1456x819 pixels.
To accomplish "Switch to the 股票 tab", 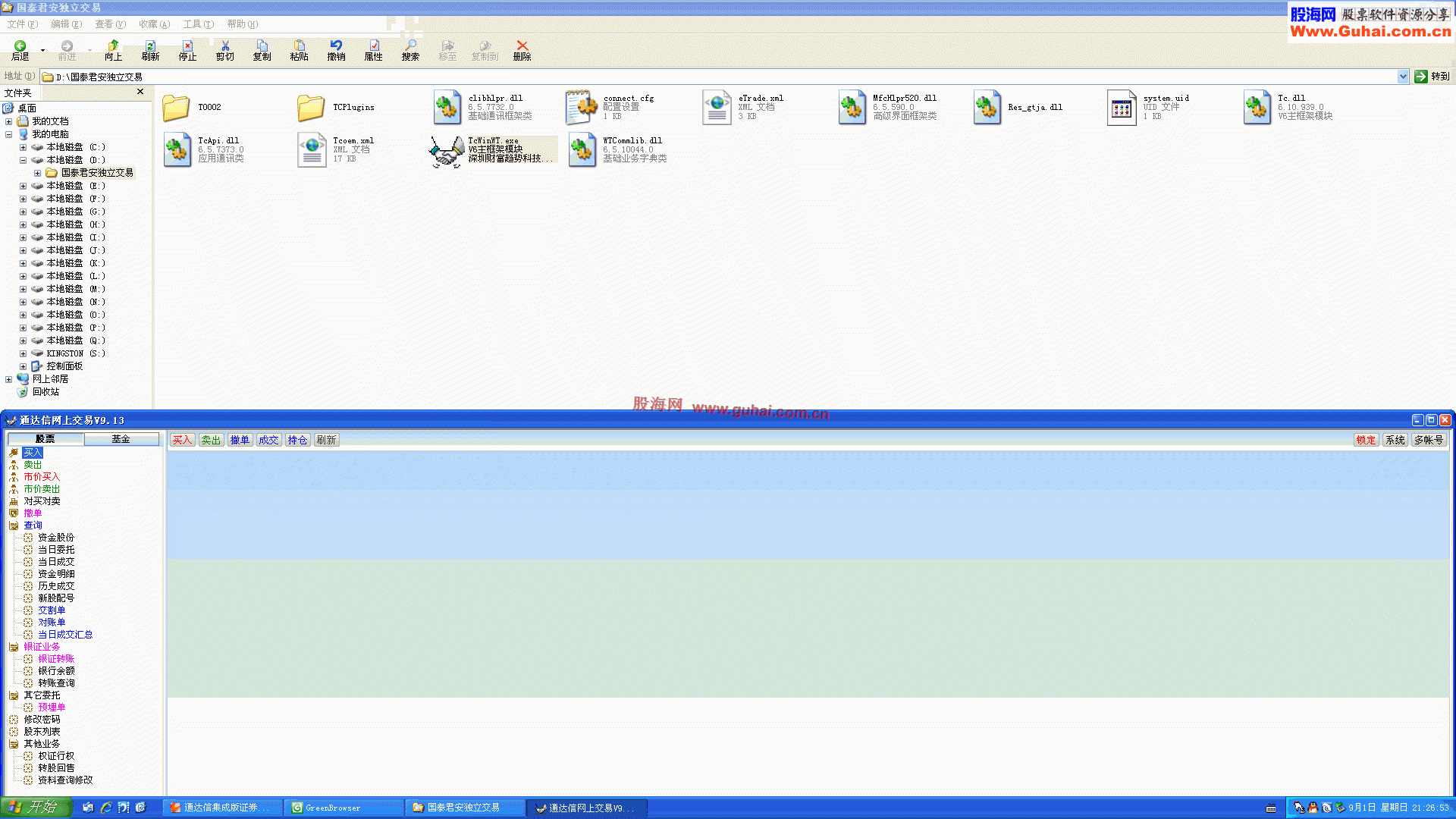I will 45,439.
